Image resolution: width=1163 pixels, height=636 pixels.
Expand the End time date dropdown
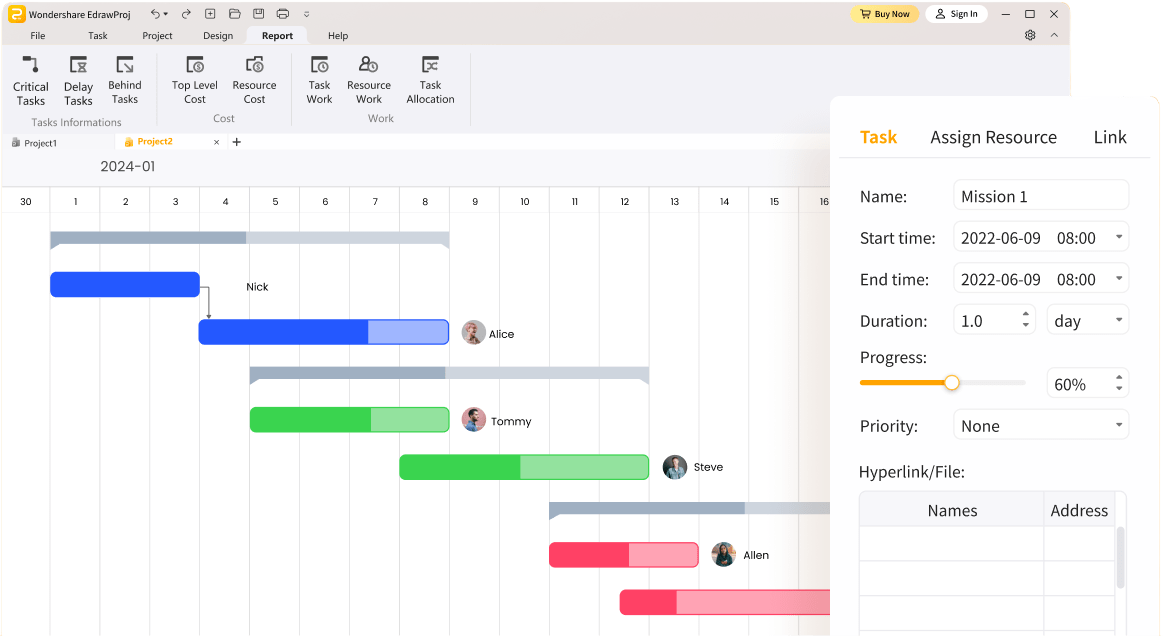click(1118, 279)
